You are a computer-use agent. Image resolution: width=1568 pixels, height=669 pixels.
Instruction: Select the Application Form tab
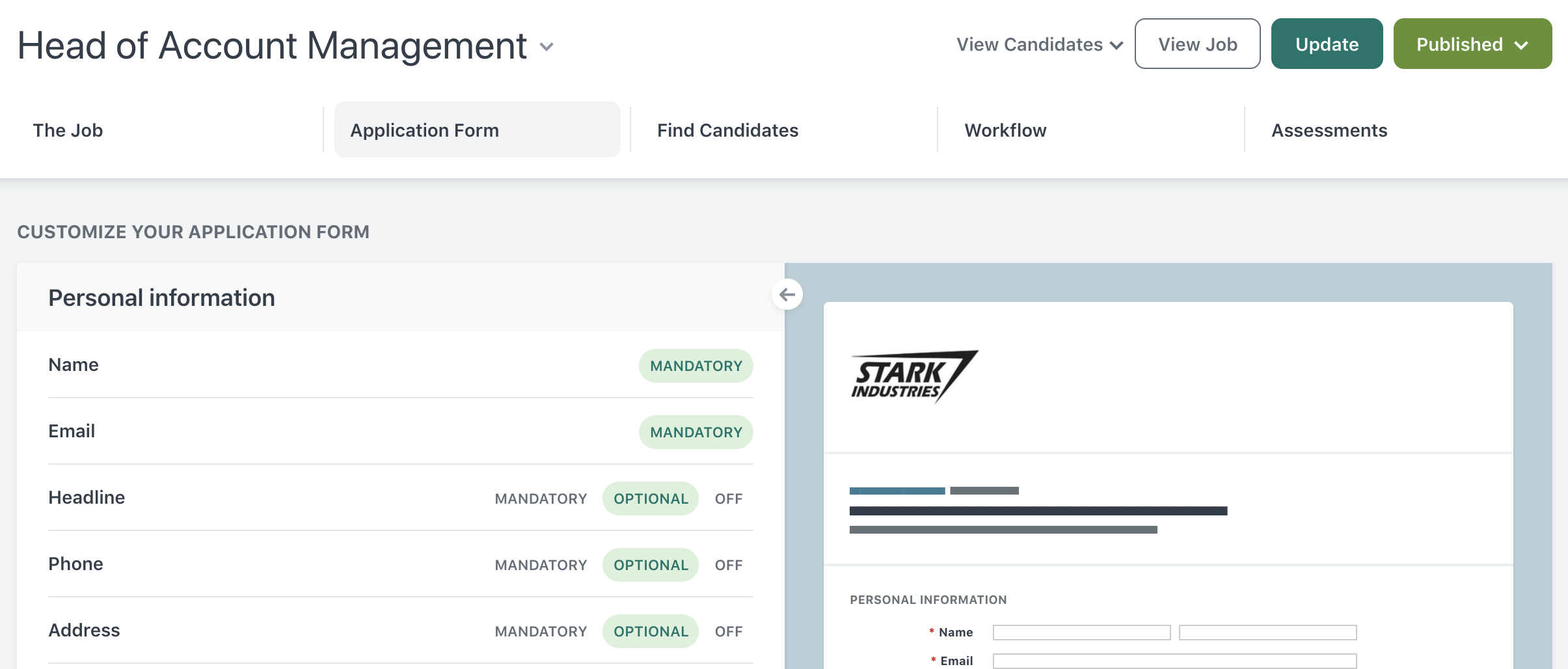[x=478, y=130]
